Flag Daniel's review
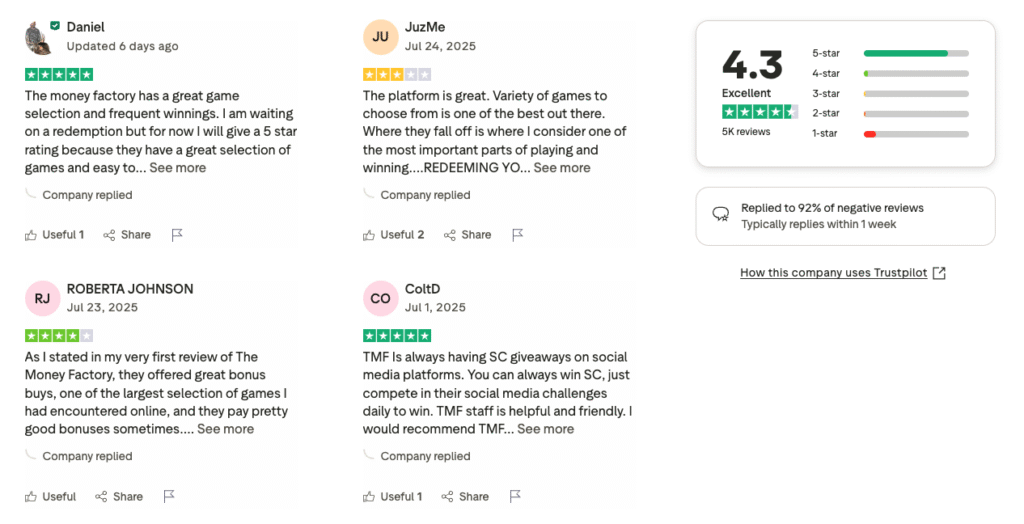Screen dimensions: 1024x524 (x=176, y=235)
